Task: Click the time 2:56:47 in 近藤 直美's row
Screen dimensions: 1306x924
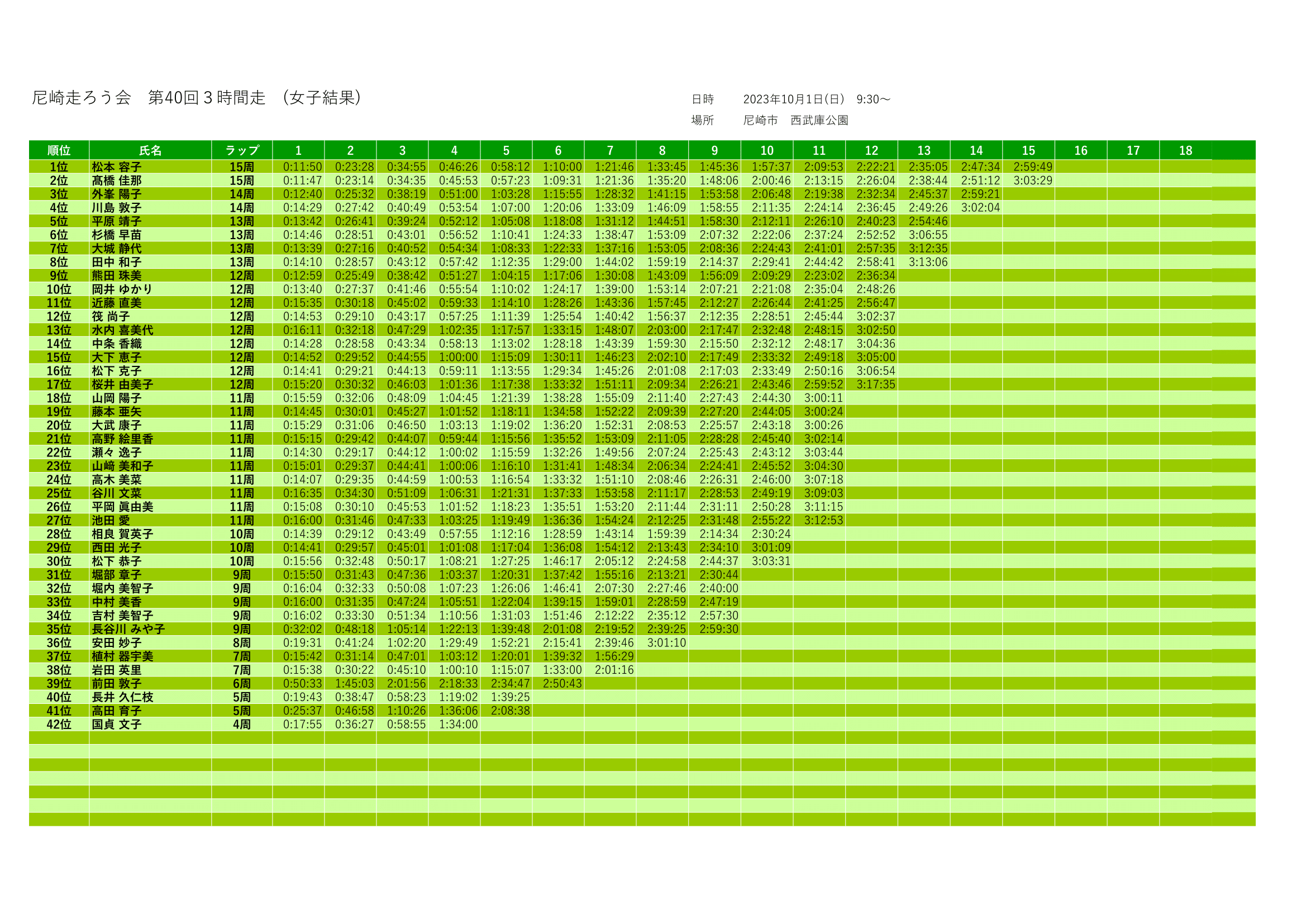Action: (876, 303)
